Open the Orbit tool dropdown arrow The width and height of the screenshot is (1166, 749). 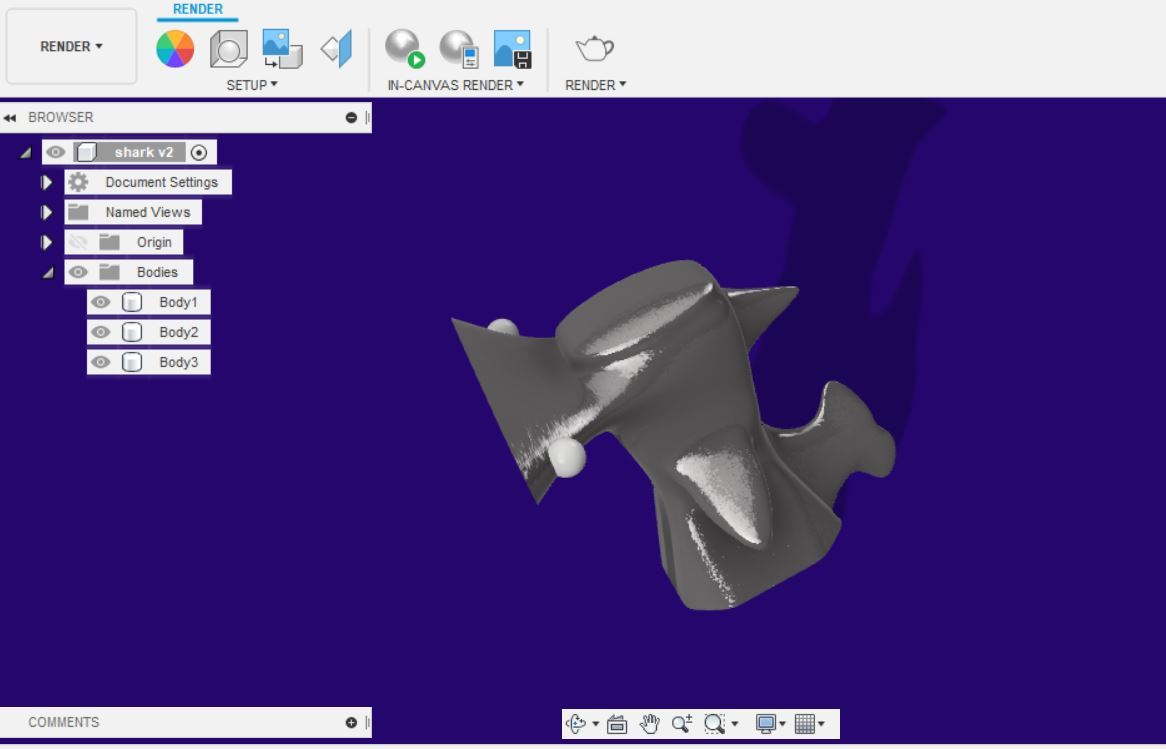[596, 724]
